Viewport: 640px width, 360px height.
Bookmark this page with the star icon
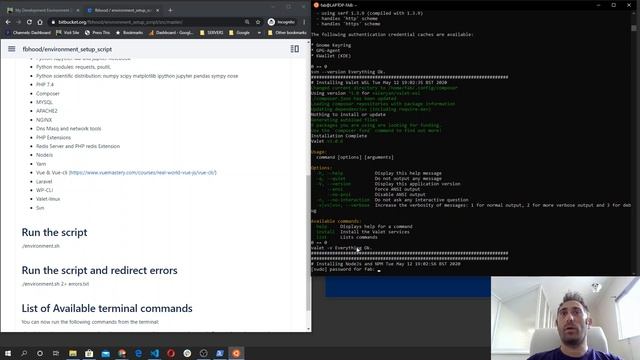258,22
